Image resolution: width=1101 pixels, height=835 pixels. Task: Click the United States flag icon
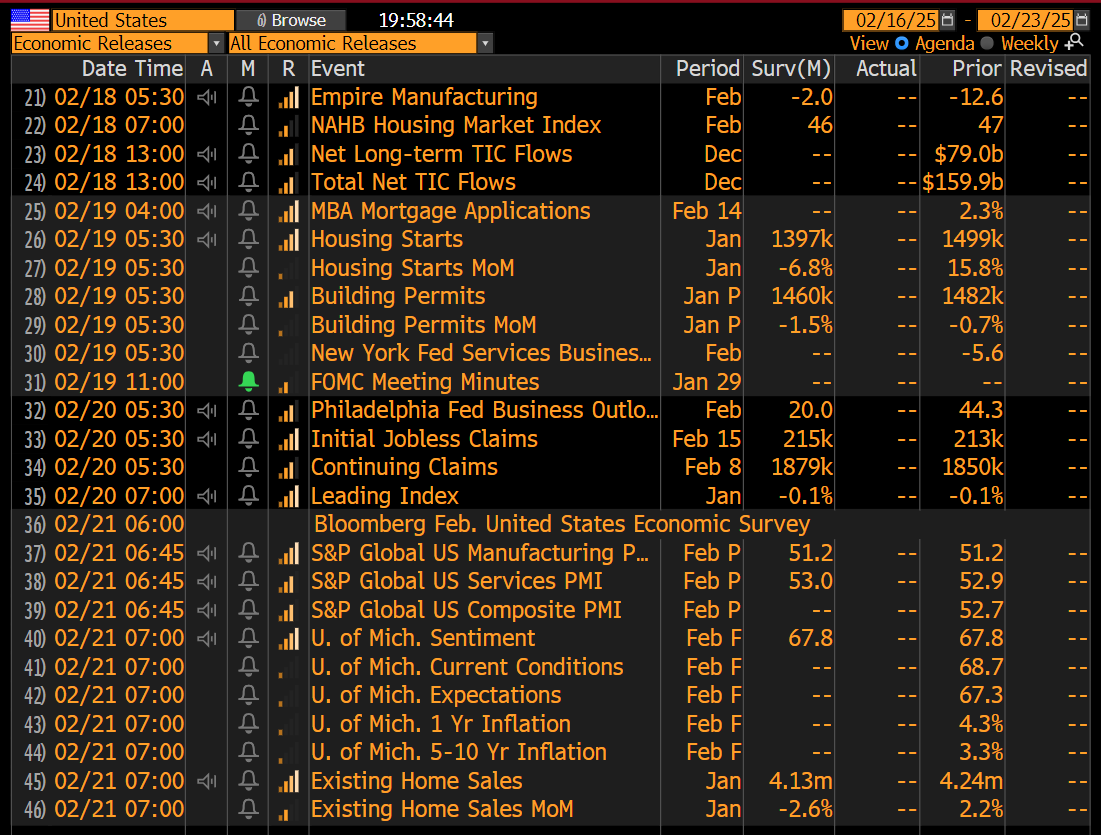pyautogui.click(x=30, y=20)
